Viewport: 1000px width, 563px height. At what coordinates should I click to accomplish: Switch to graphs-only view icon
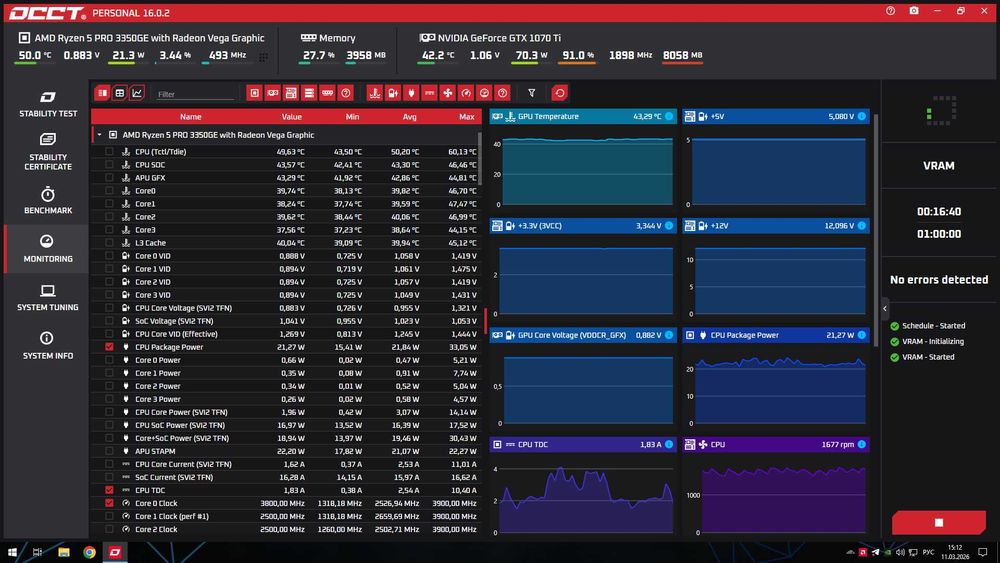[136, 93]
